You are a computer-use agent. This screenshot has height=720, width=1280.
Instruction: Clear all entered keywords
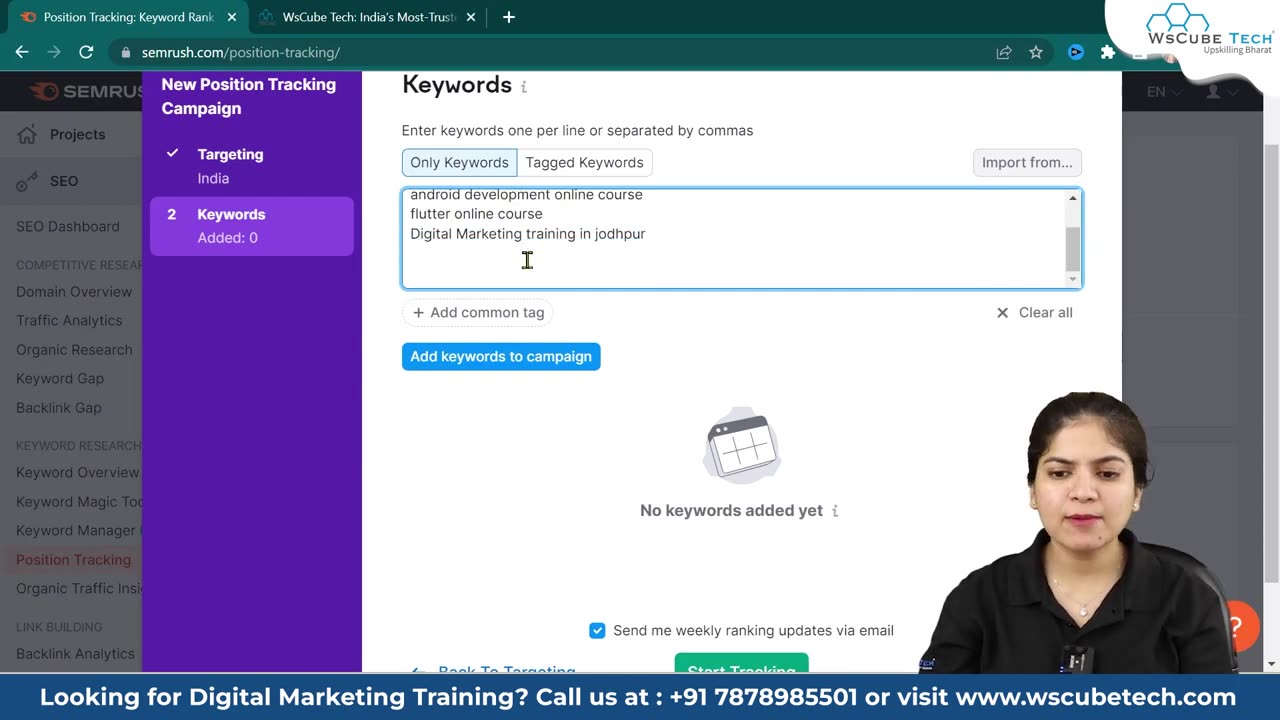point(1035,312)
